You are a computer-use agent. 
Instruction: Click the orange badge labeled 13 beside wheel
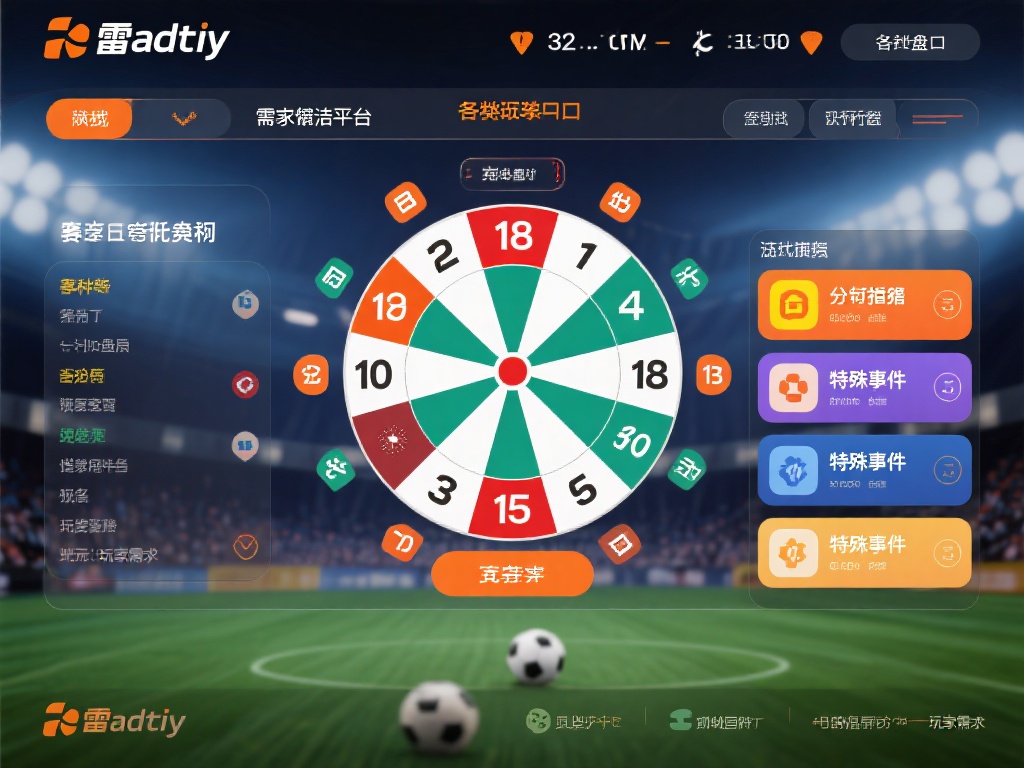coord(712,375)
